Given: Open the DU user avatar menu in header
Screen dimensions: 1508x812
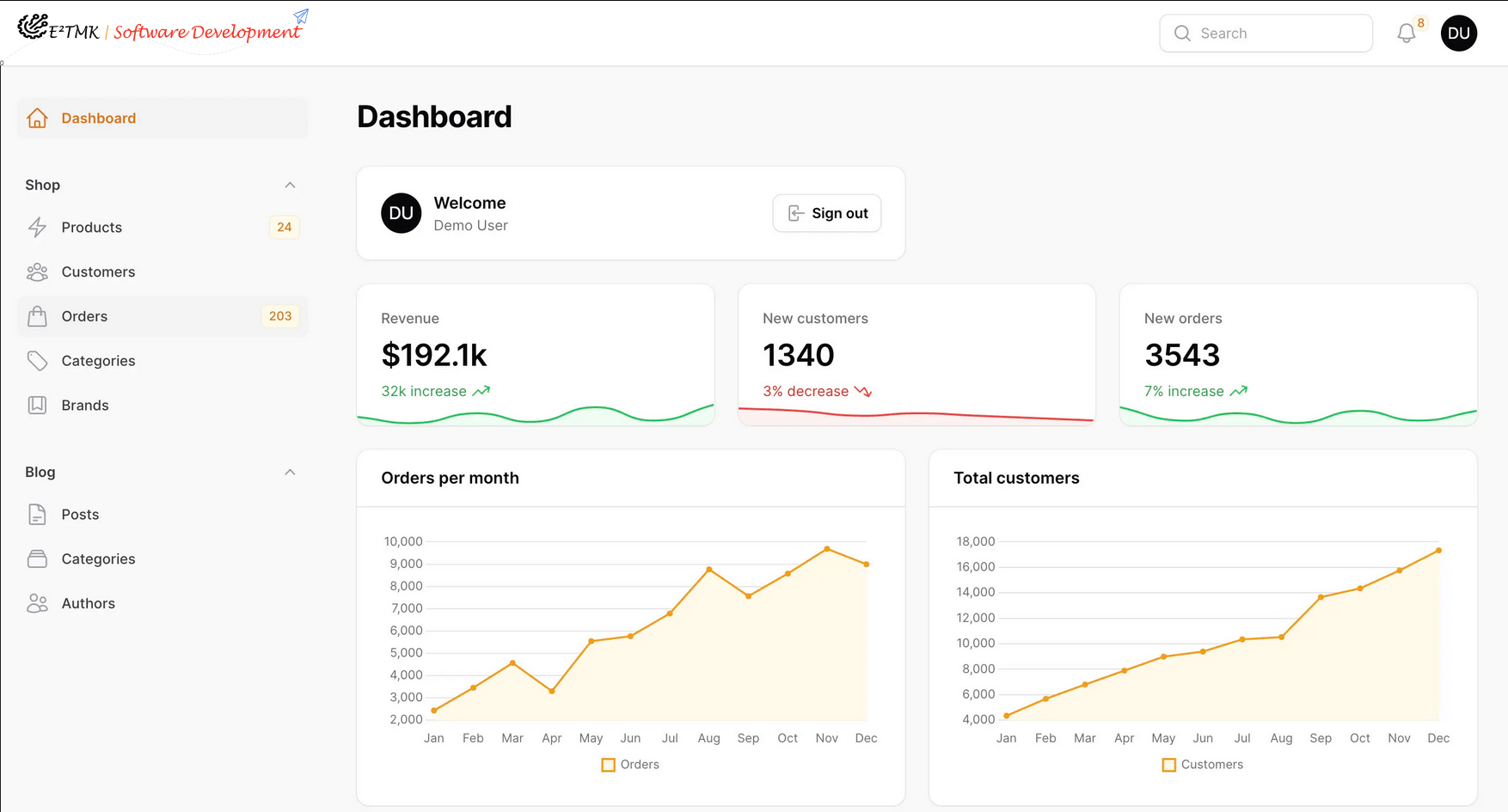Looking at the screenshot, I should [1459, 34].
